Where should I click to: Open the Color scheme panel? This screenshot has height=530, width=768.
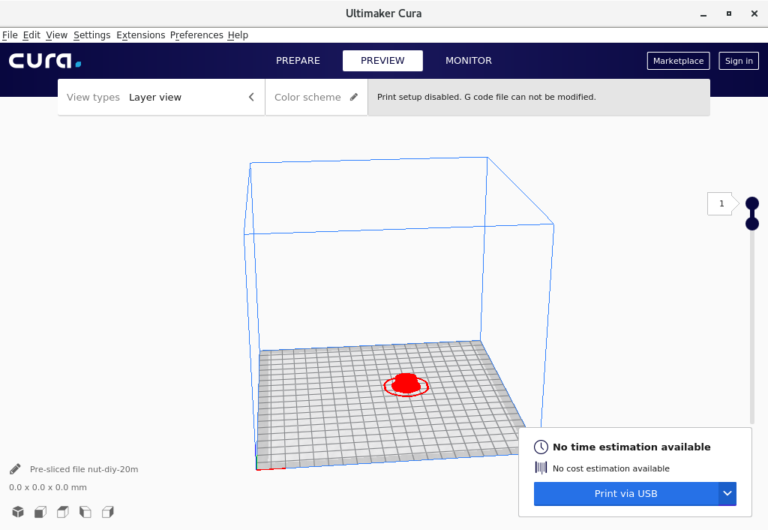pos(316,98)
